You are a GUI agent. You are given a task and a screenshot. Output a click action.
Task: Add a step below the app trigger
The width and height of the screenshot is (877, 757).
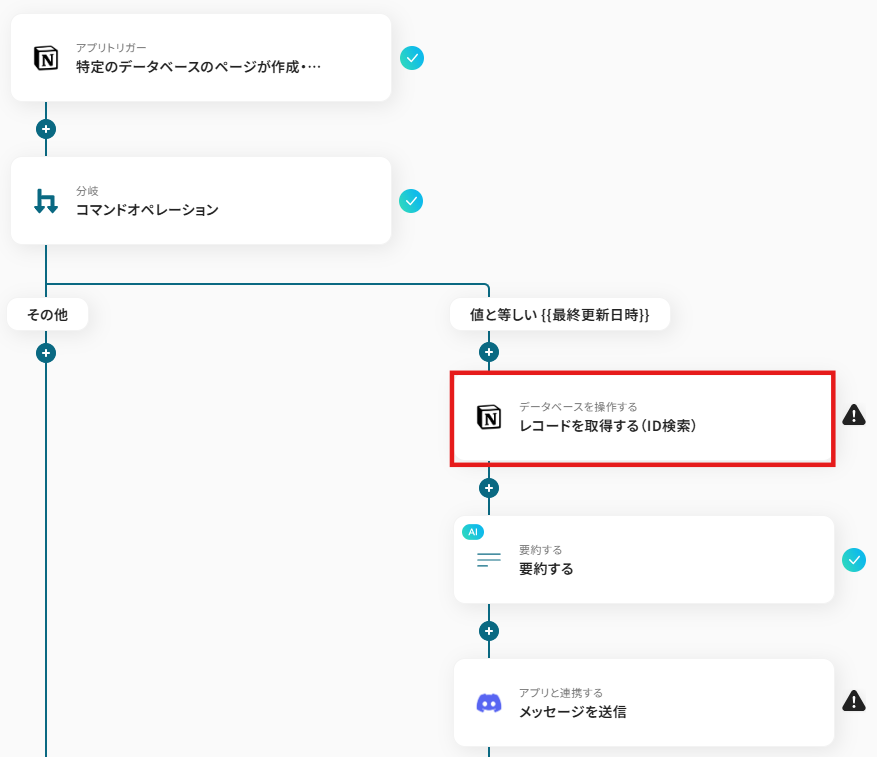pyautogui.click(x=46, y=129)
